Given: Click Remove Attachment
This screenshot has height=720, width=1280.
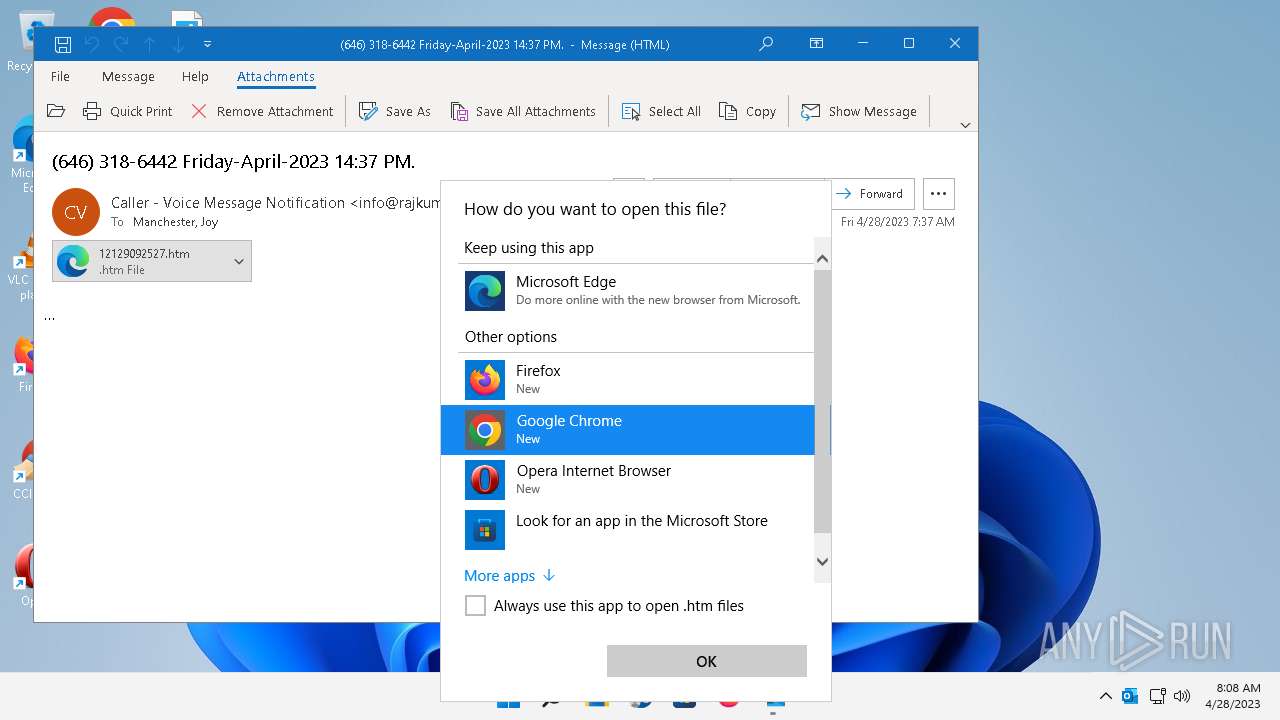Looking at the screenshot, I should pos(262,111).
